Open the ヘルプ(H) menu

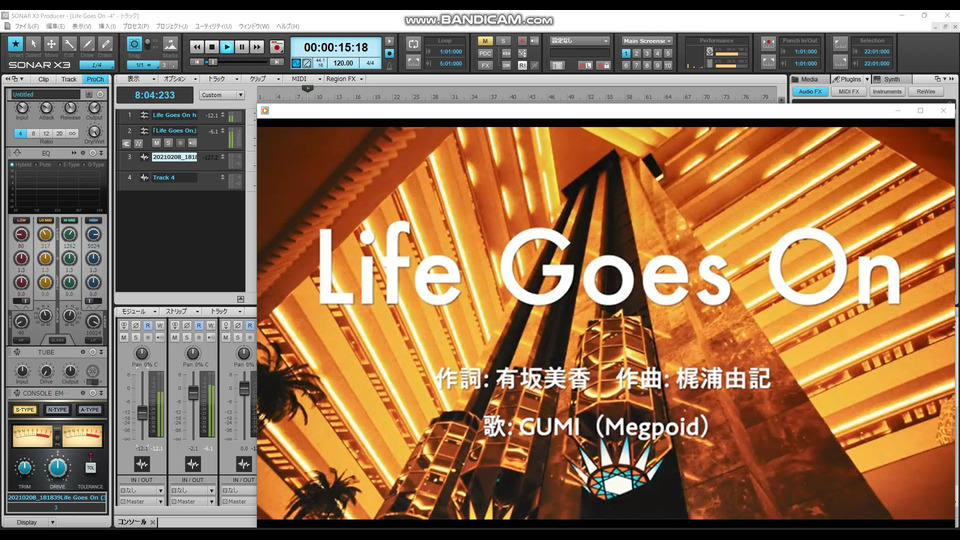tap(288, 26)
